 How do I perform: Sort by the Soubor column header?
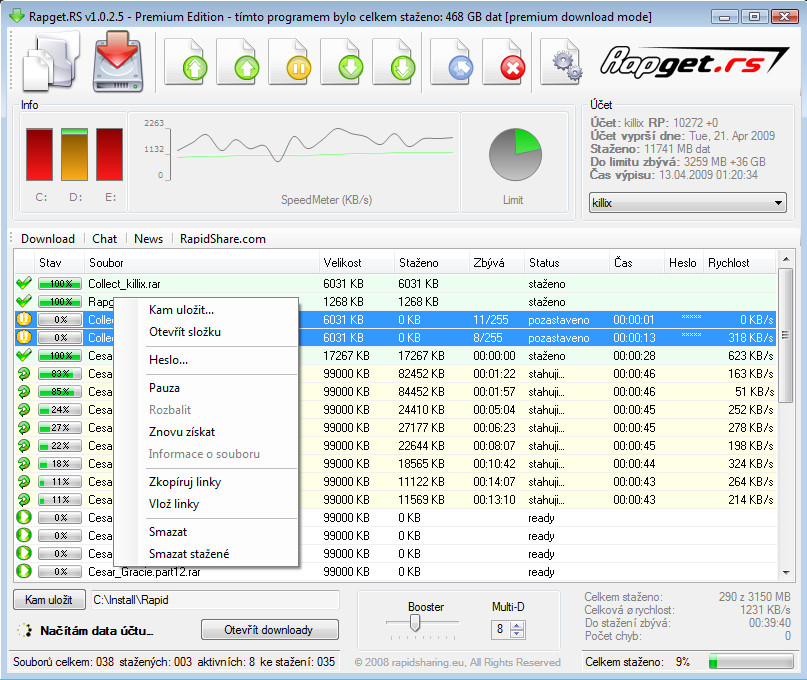point(202,263)
